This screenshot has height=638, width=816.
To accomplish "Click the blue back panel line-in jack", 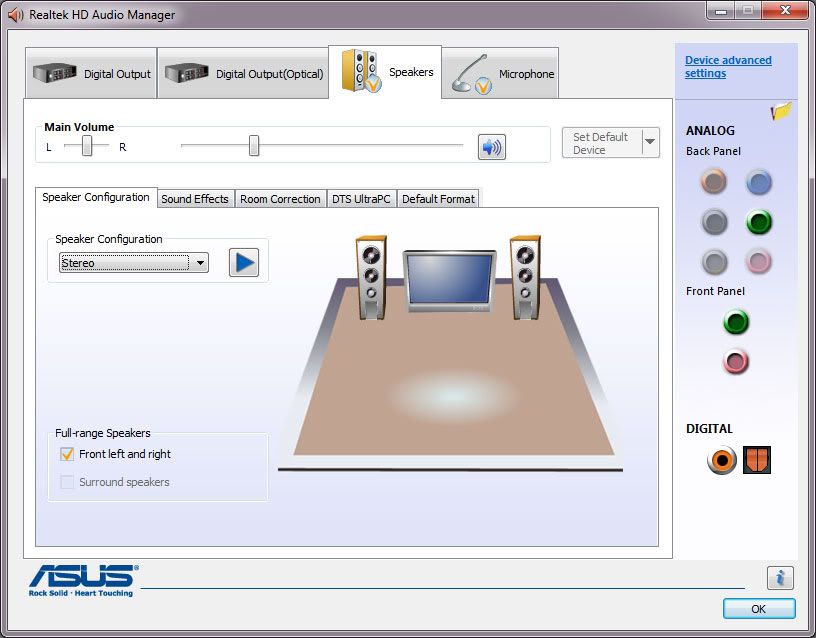I will [758, 182].
